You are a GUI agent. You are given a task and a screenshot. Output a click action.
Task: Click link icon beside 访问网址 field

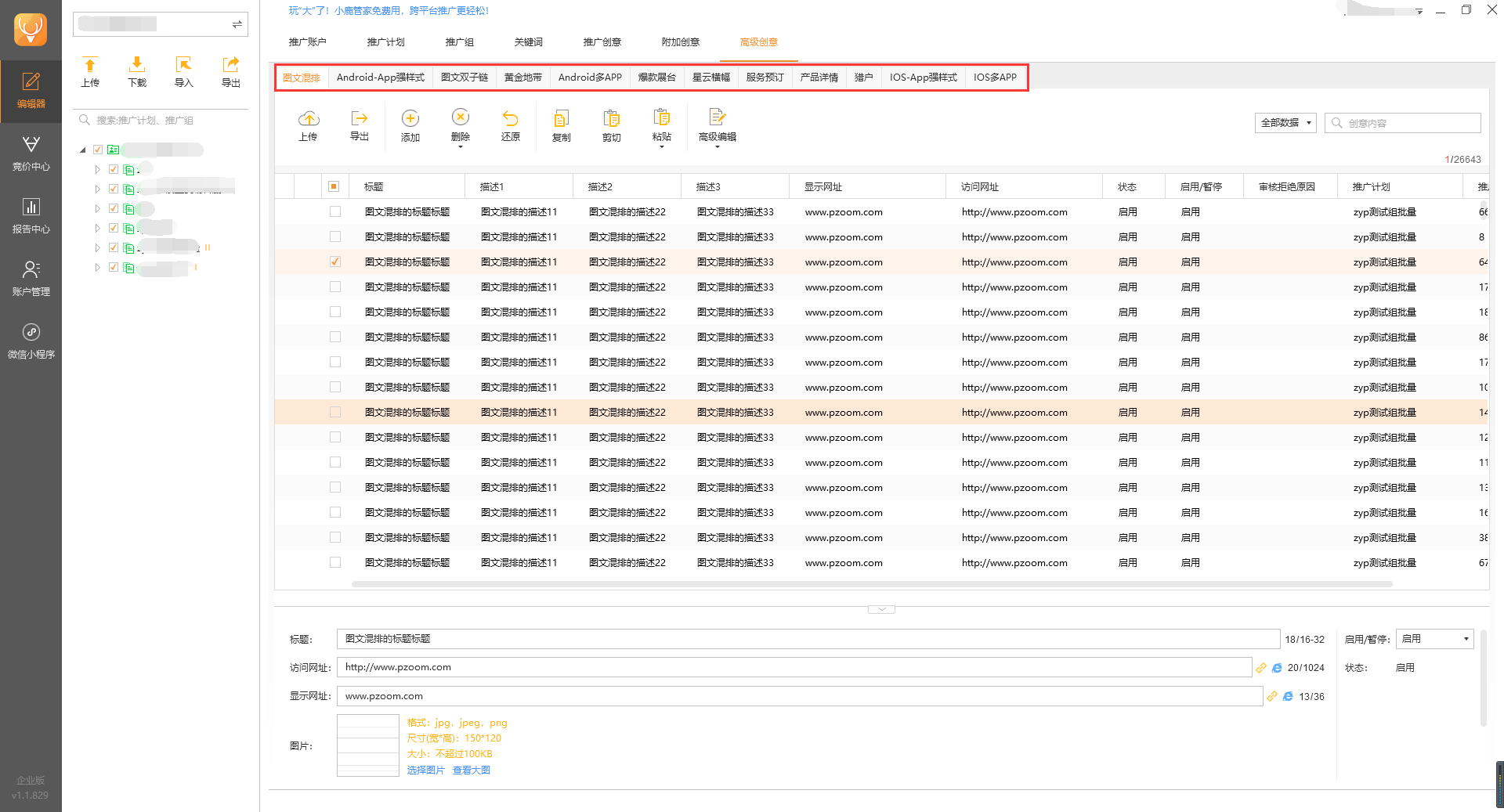point(1261,668)
